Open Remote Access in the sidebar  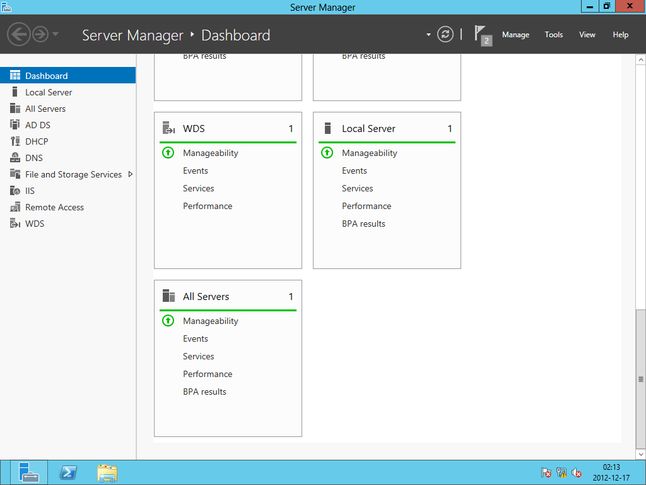tap(68, 207)
